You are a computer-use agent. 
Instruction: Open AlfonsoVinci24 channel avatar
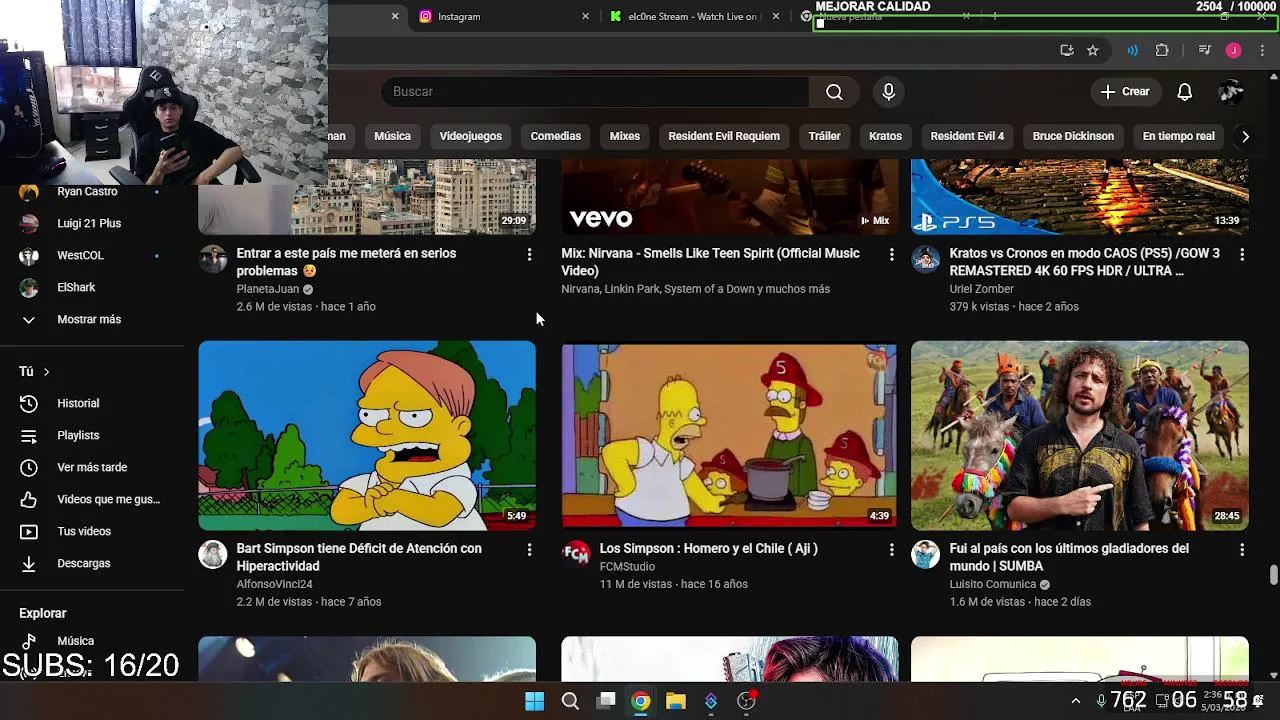pos(213,554)
